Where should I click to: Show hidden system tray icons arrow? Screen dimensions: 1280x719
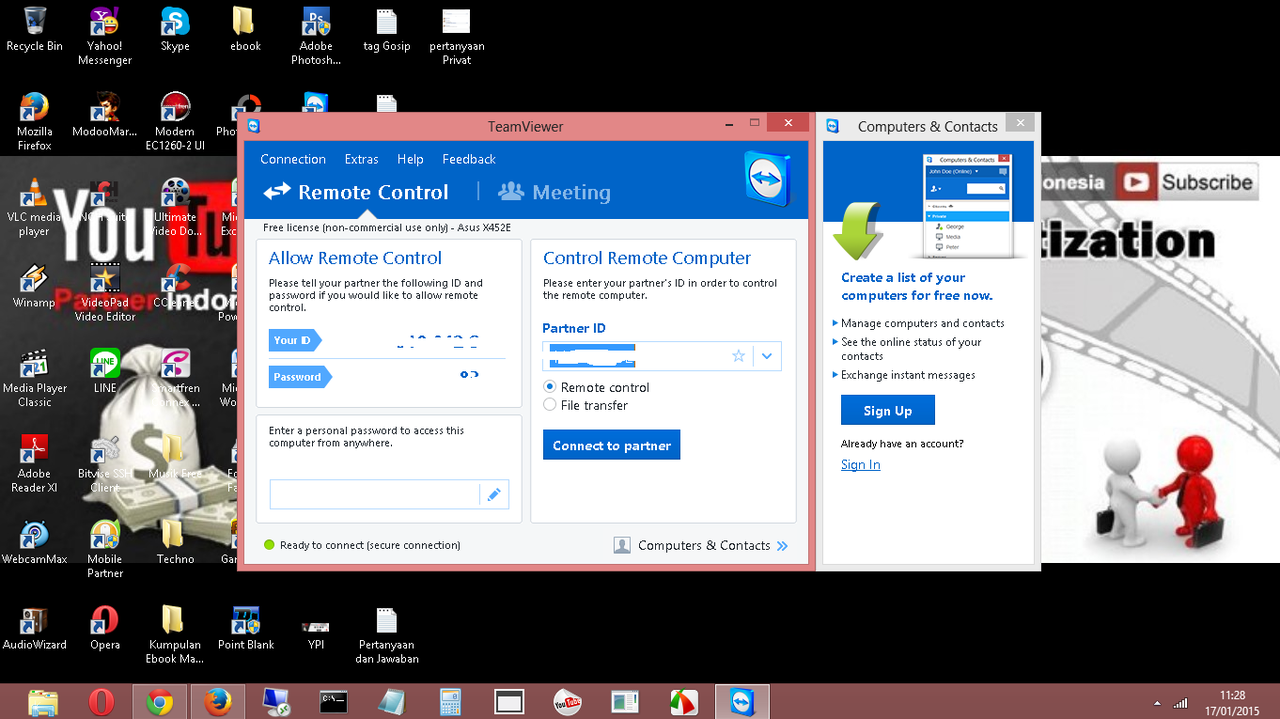click(1158, 703)
